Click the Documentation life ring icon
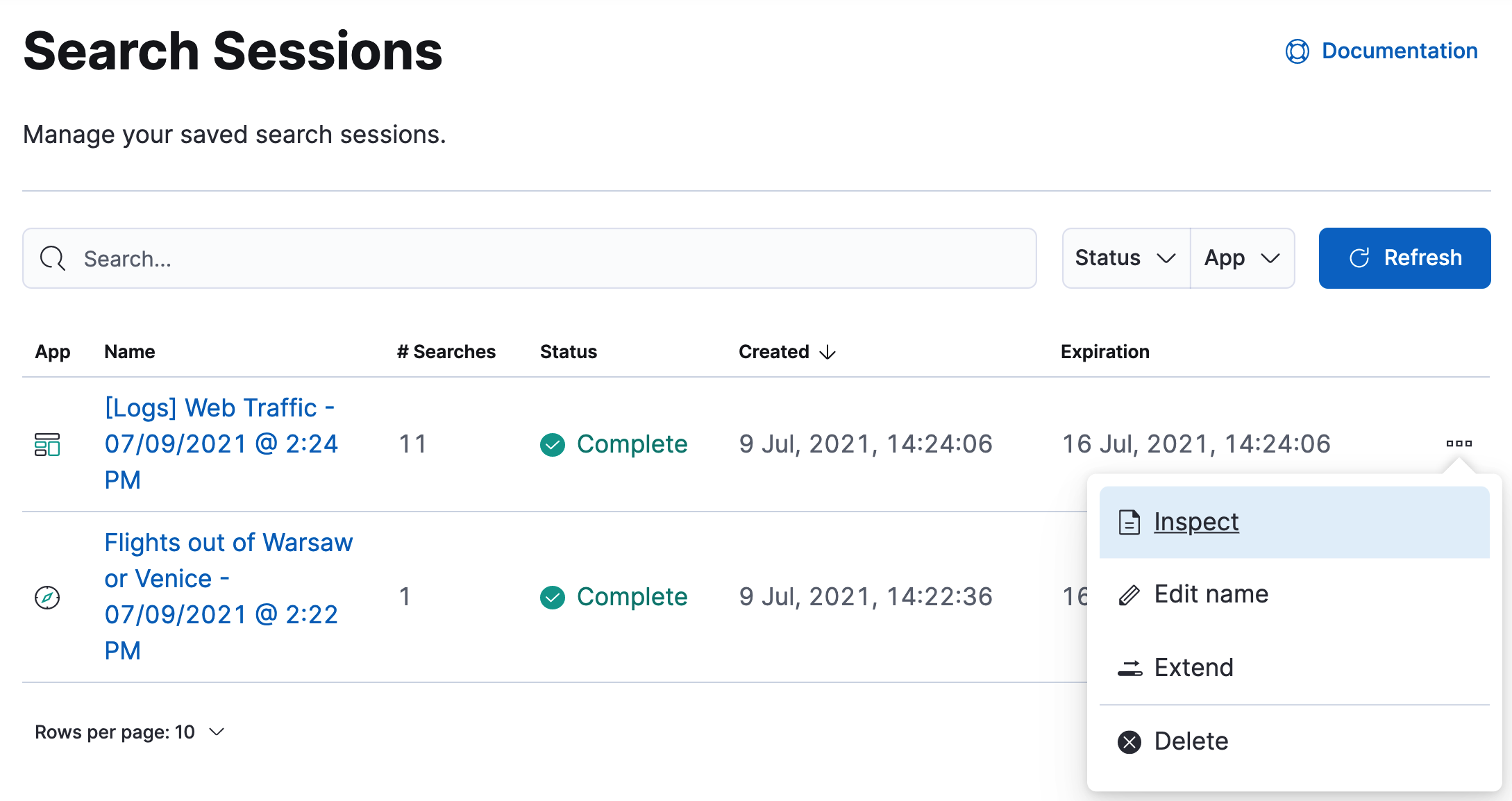1512x801 pixels. (1297, 51)
